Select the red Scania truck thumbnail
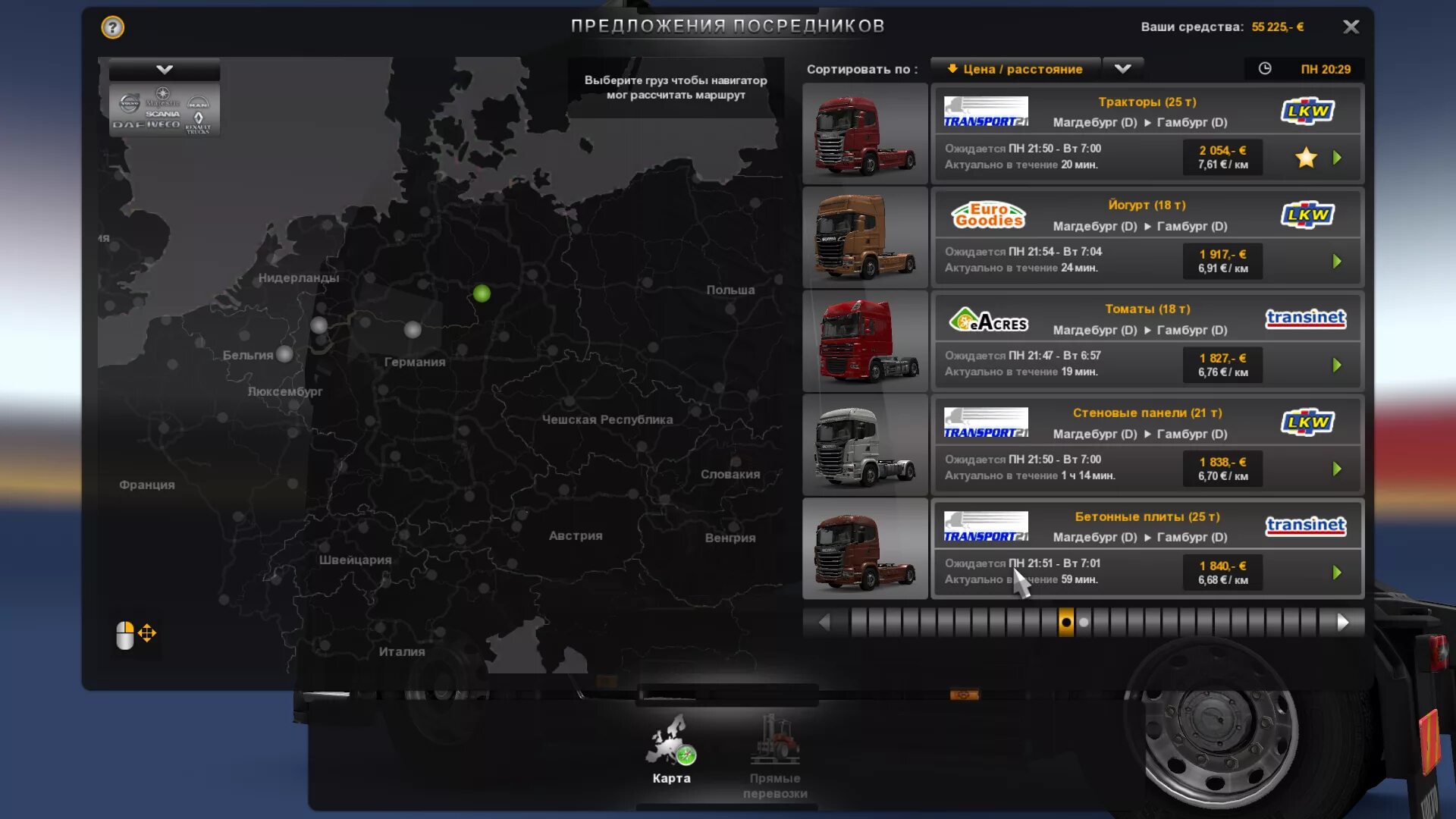This screenshot has width=1456, height=819. point(865,134)
